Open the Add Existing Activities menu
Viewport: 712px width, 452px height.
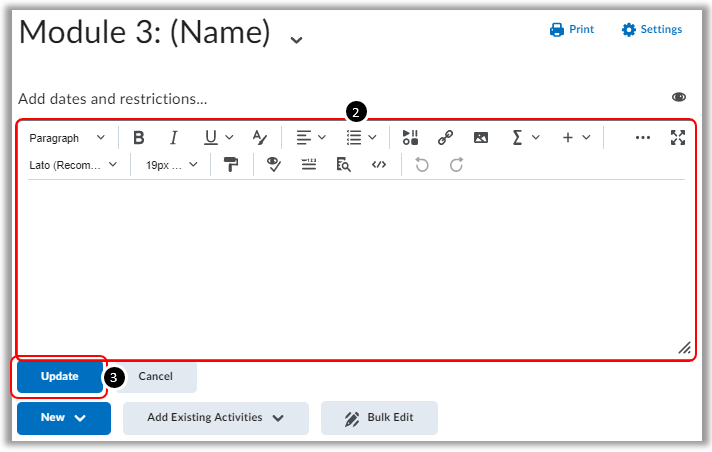pyautogui.click(x=215, y=418)
